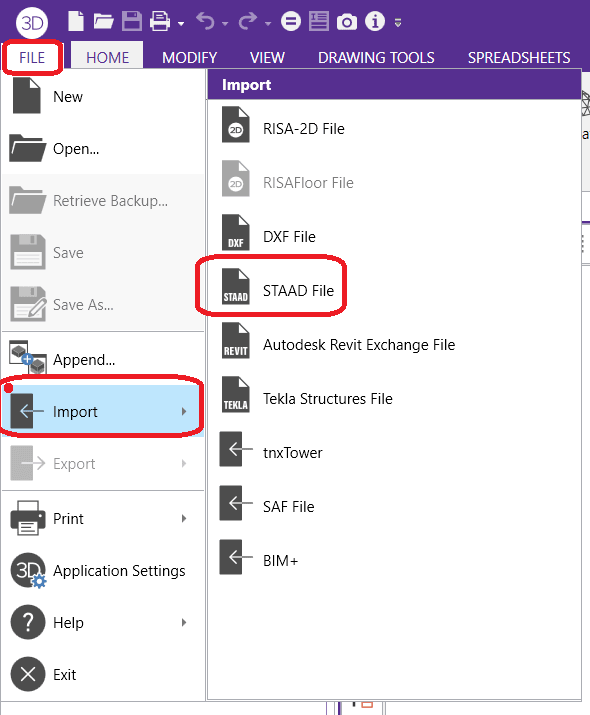Choose BIM+ import option
Screen dimensions: 590x715
394,560
